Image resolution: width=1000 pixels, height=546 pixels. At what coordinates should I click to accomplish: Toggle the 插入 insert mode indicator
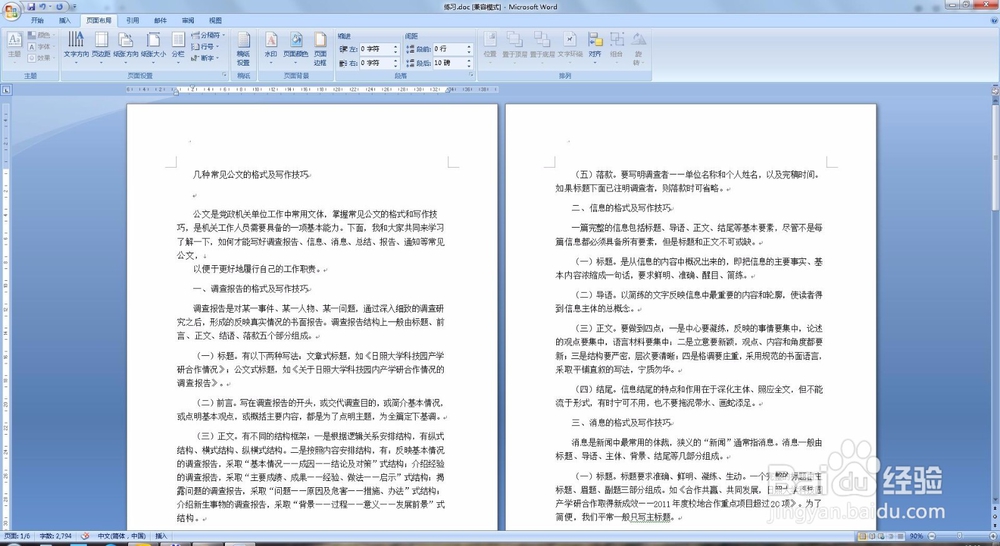point(161,536)
